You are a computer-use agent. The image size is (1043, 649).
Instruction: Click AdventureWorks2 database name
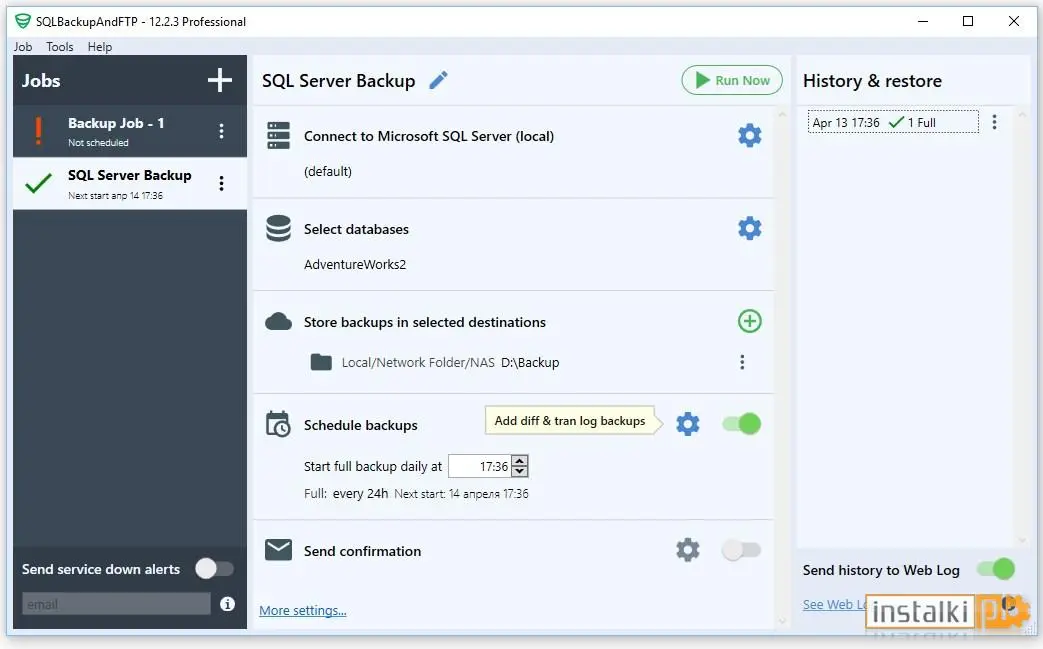pos(355,264)
